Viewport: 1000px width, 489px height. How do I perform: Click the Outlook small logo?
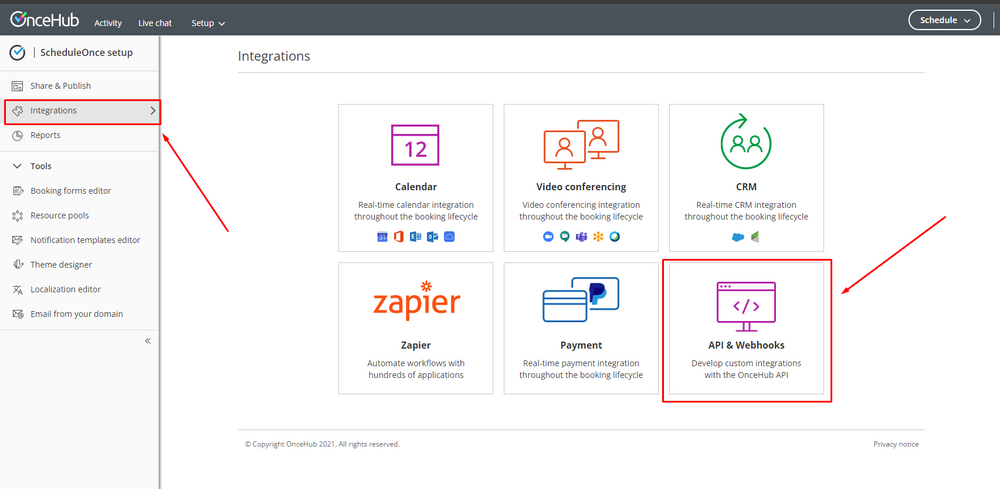432,237
